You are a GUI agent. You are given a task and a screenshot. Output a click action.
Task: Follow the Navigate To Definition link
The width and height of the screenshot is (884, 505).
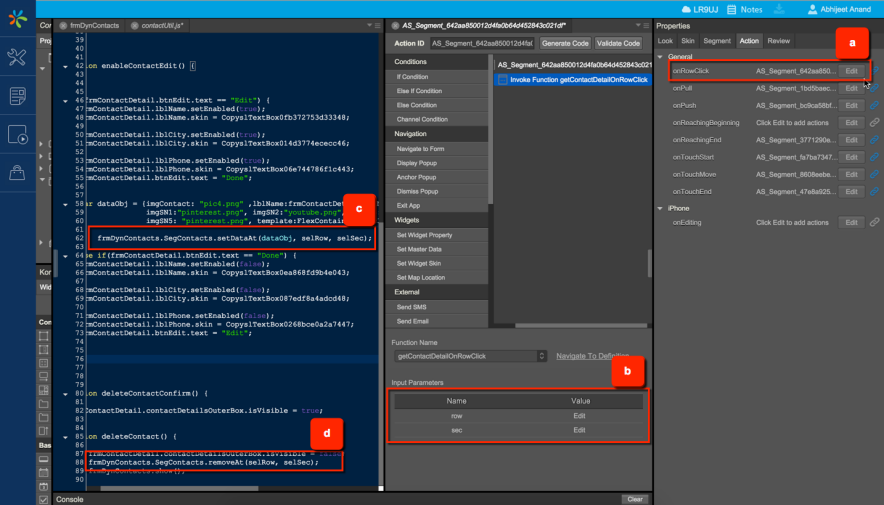coord(592,356)
